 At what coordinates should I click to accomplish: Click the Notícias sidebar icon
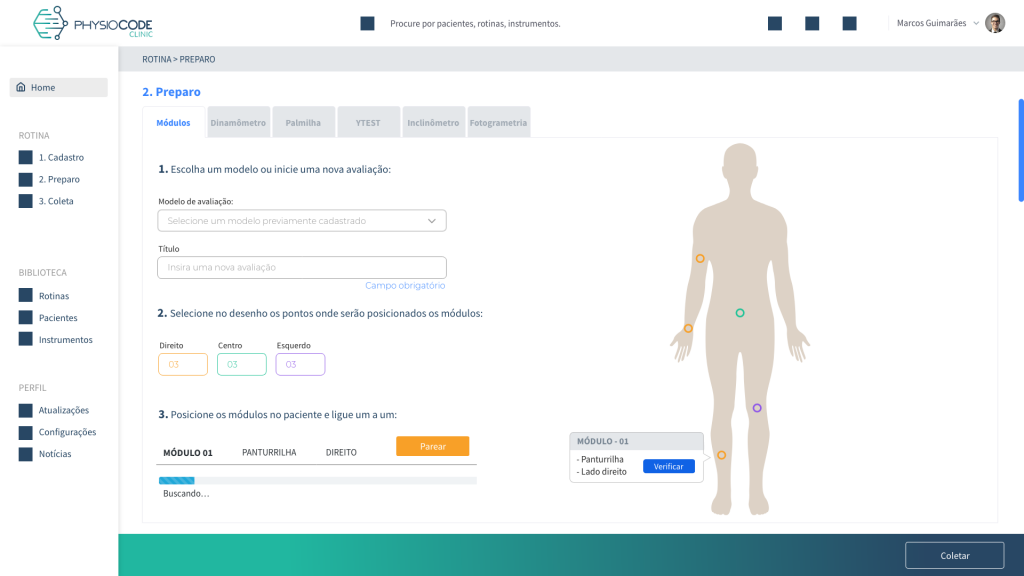[26, 454]
